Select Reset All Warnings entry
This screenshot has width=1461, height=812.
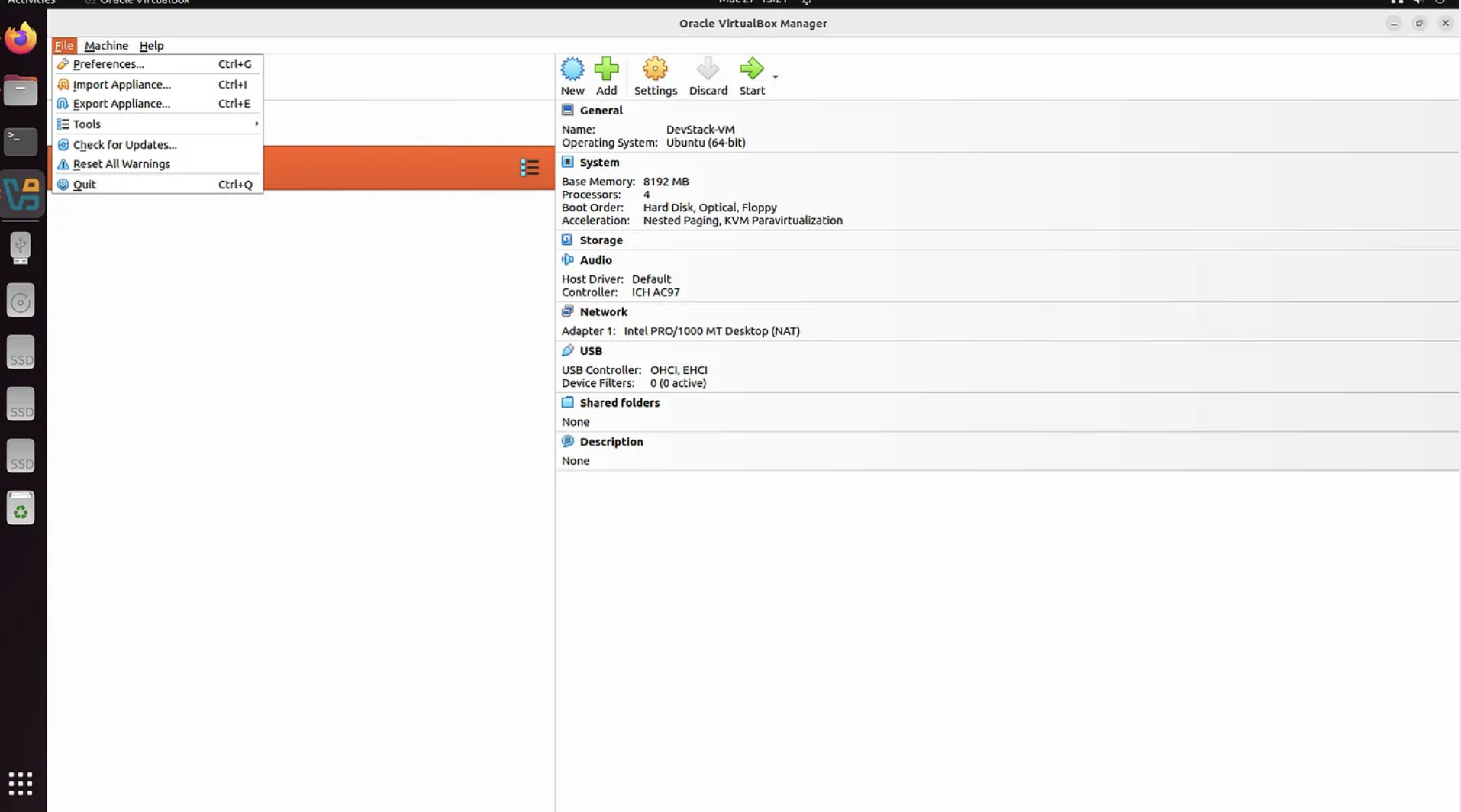[x=156, y=164]
